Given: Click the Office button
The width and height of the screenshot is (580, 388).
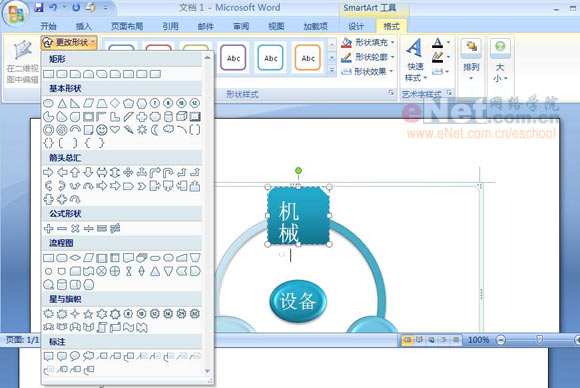Looking at the screenshot, I should point(16,14).
